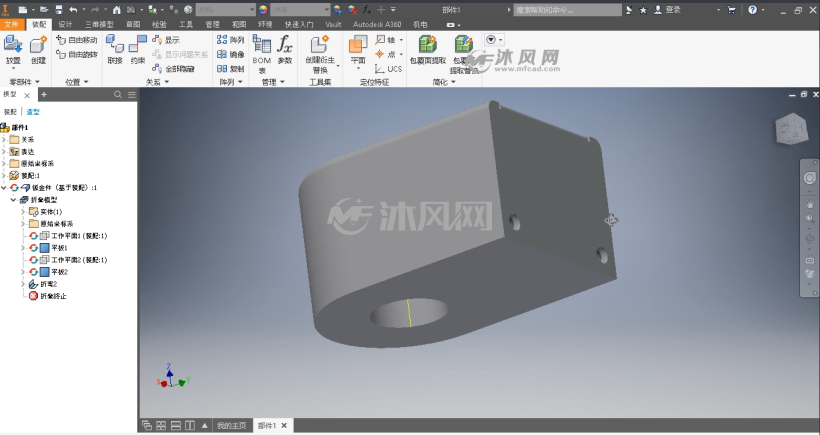Click the Home icon in quick access toolbar
Image resolution: width=820 pixels, height=435 pixels.
point(117,9)
